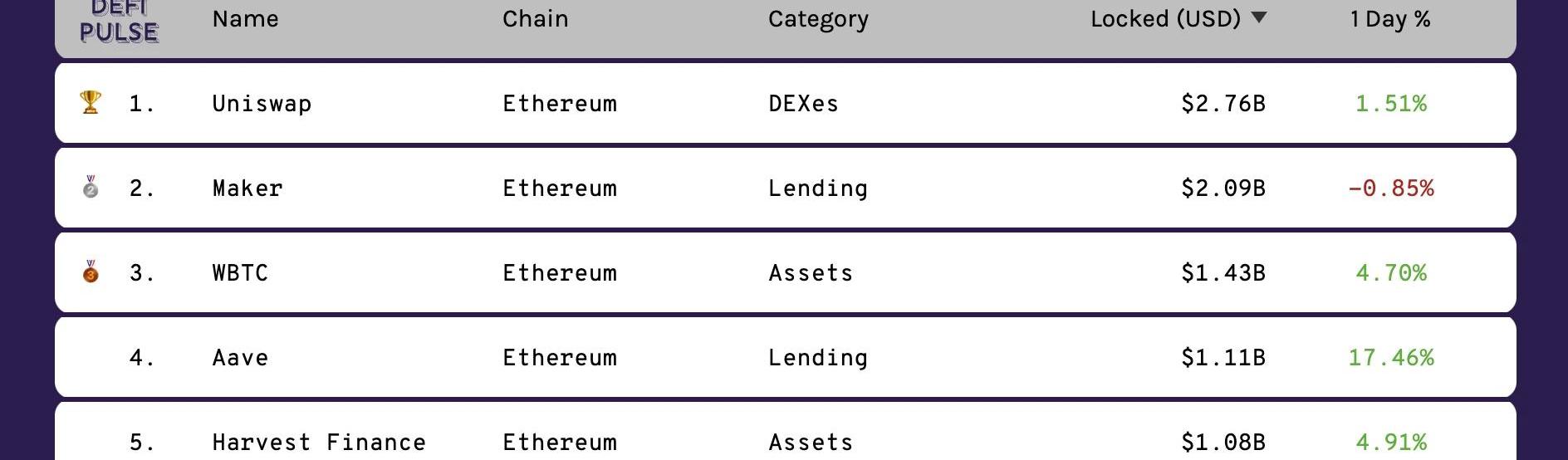Click Uniswap's $2.76B locked value
Viewport: 1568px width, 460px height.
click(x=1223, y=104)
